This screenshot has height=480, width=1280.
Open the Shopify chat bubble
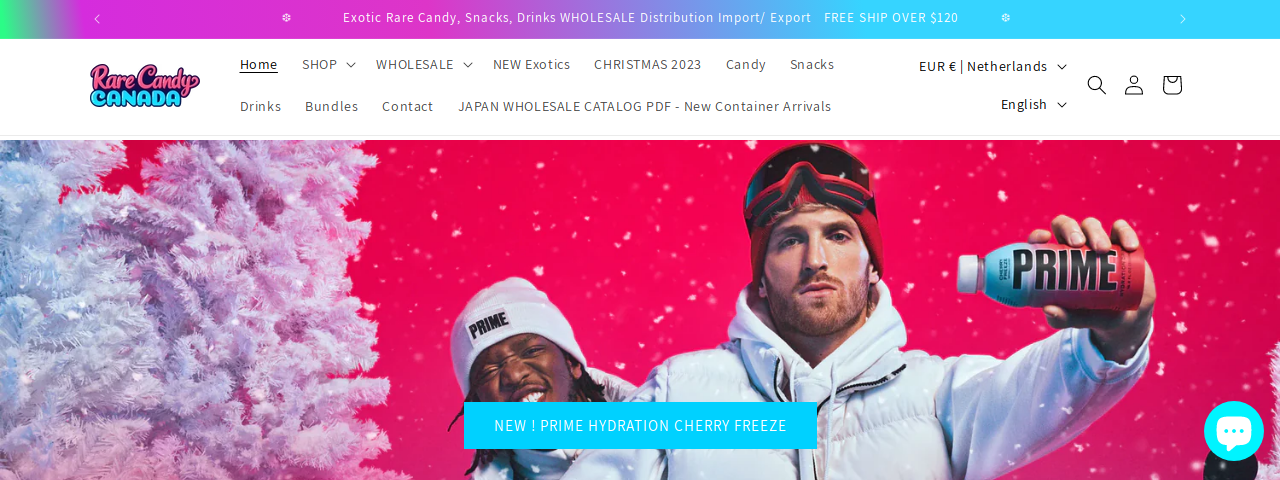[x=1233, y=431]
